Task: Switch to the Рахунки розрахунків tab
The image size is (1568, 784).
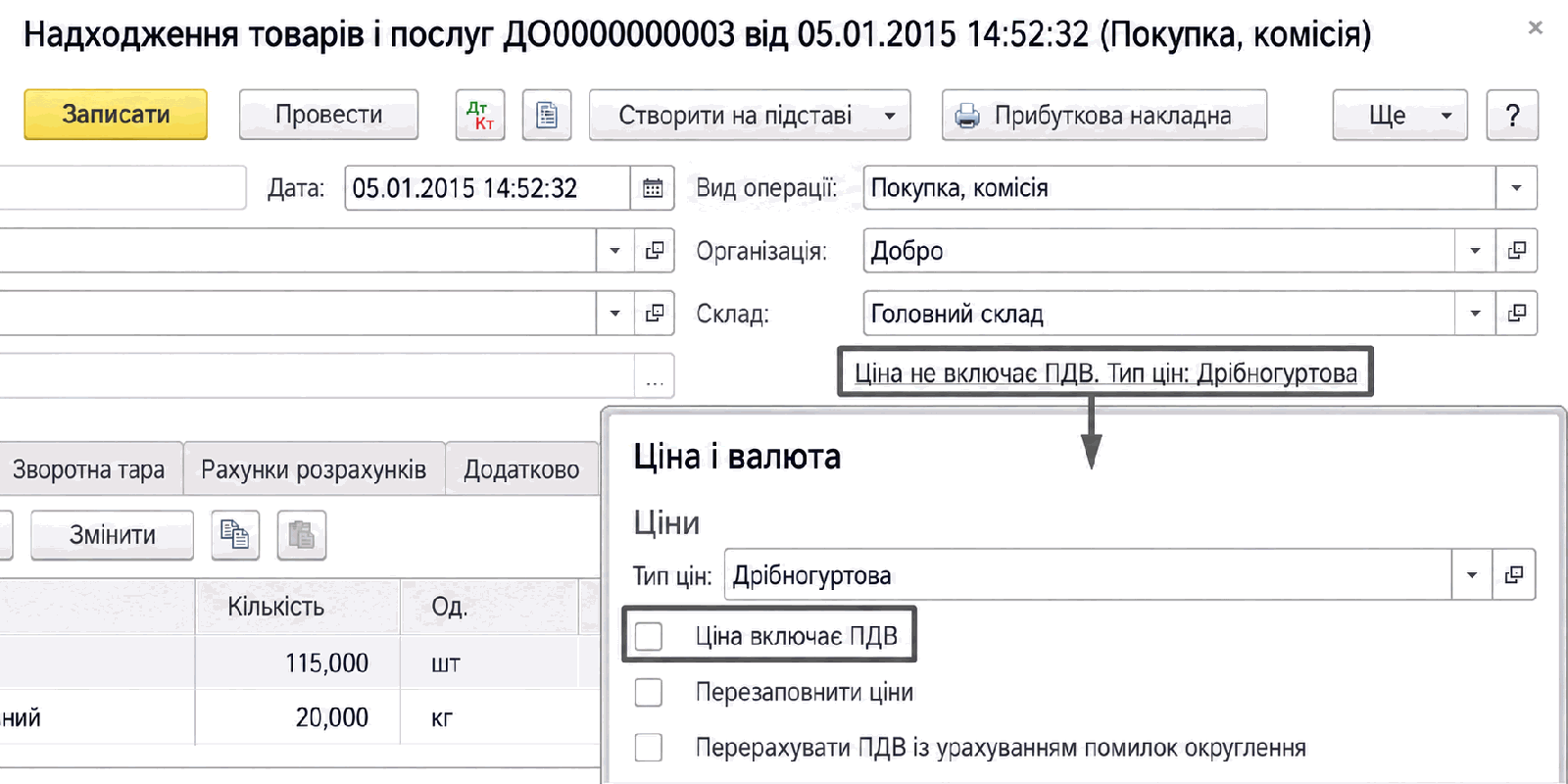Action: pyautogui.click(x=314, y=469)
